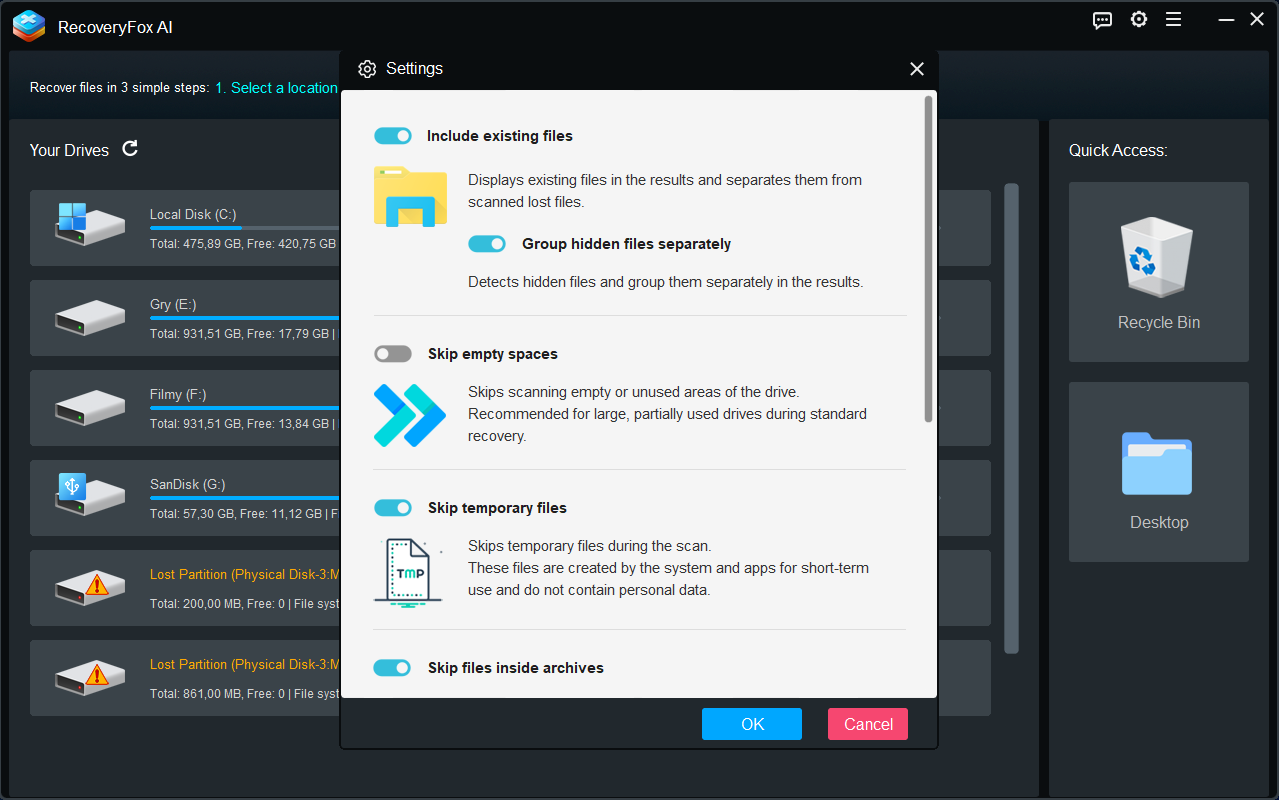Click Local Disk (C:) usage bar
The height and width of the screenshot is (800, 1279).
(x=245, y=228)
